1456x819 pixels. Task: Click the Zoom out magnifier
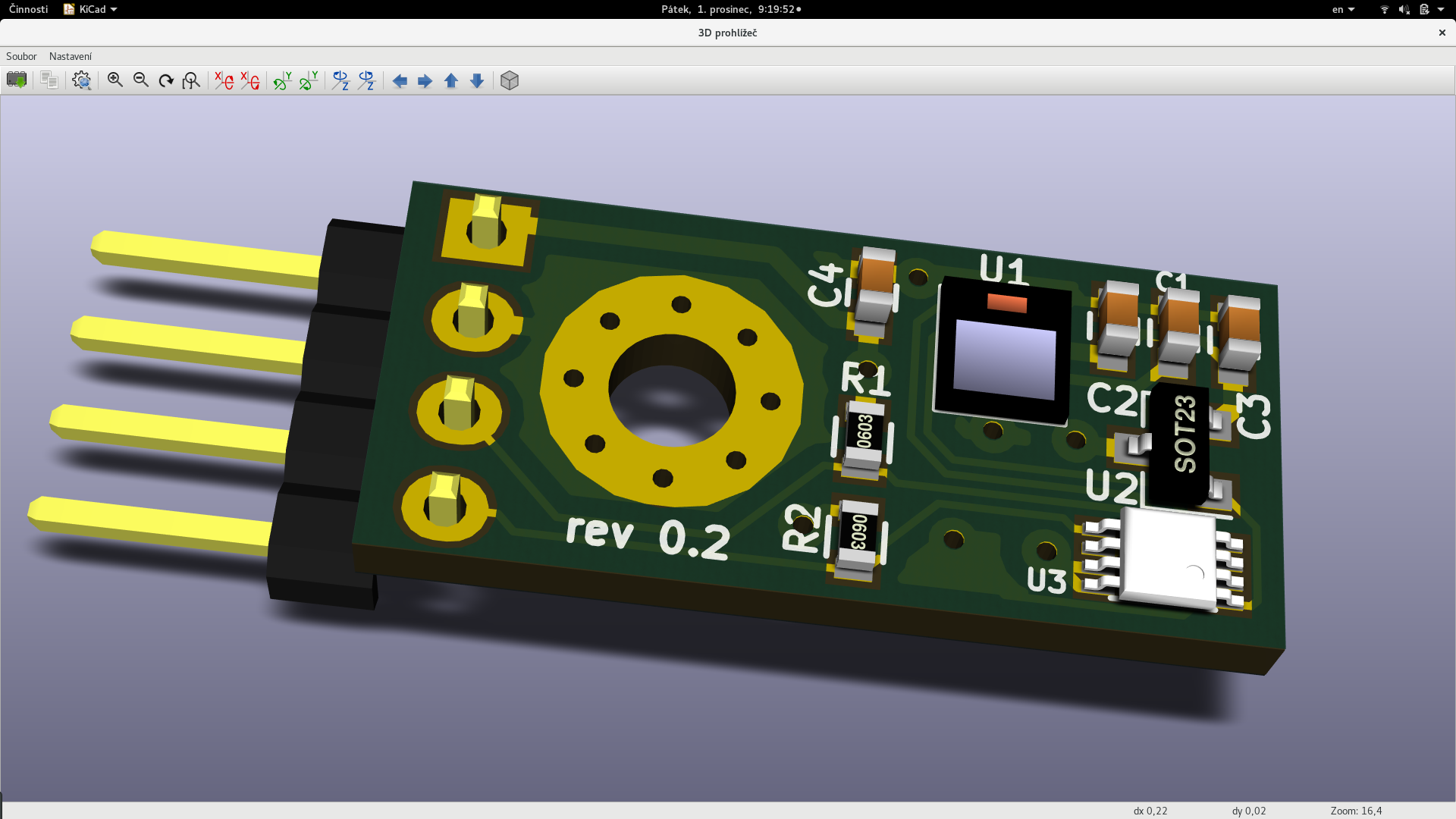pyautogui.click(x=141, y=80)
